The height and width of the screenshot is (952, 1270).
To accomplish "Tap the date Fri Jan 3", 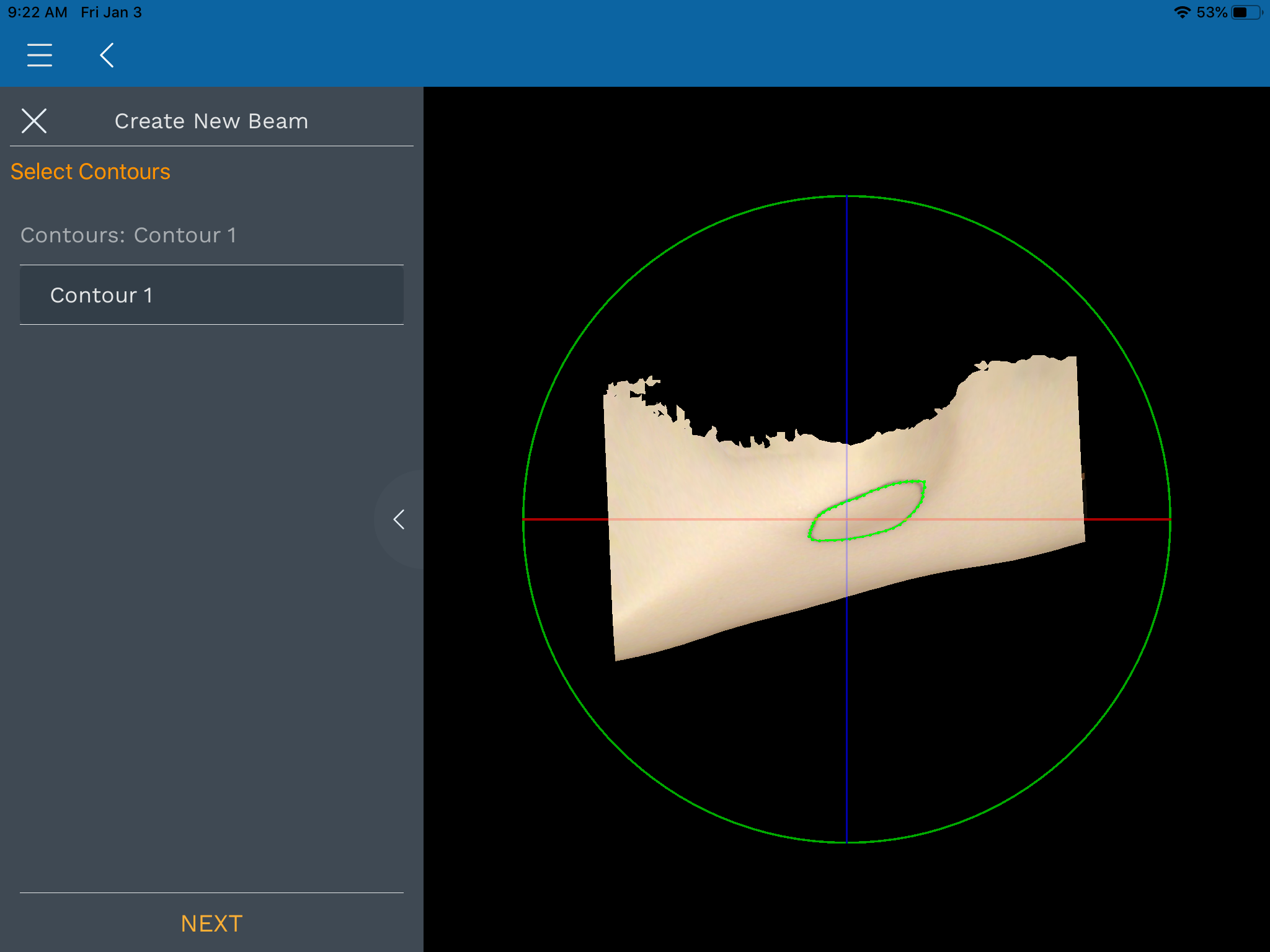I will point(111,12).
